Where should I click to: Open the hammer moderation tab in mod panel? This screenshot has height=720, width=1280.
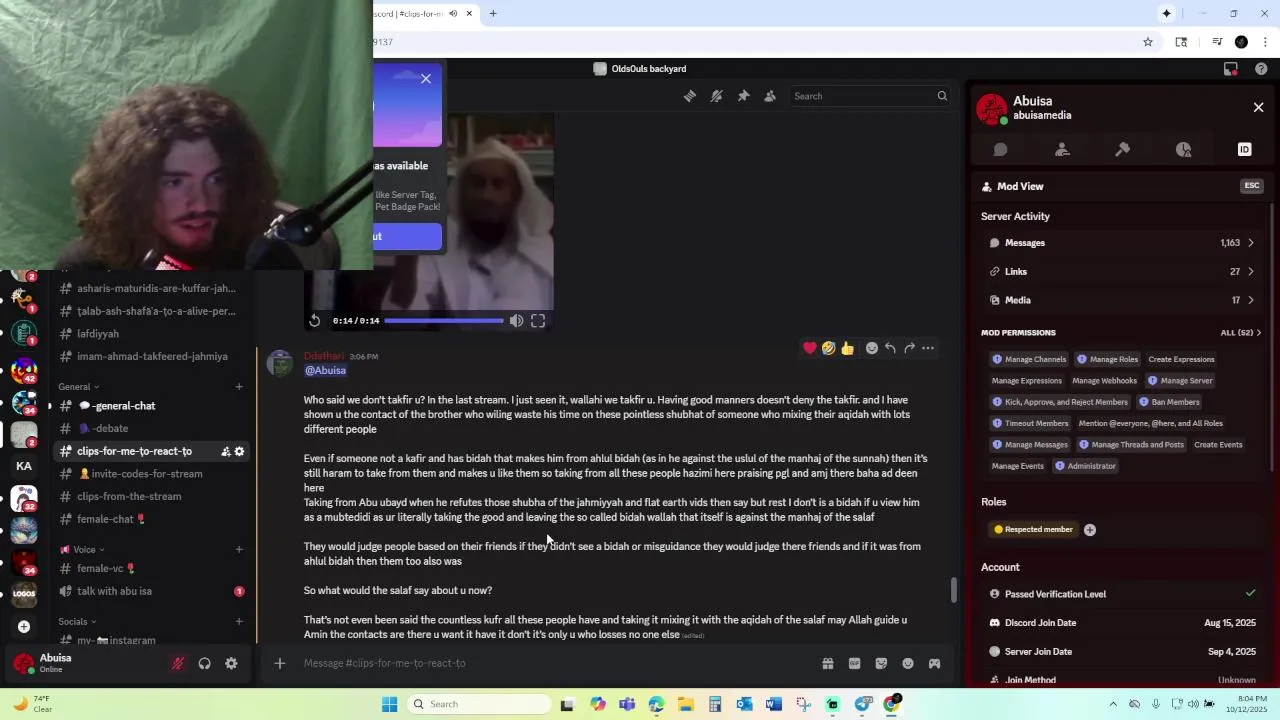[1122, 149]
